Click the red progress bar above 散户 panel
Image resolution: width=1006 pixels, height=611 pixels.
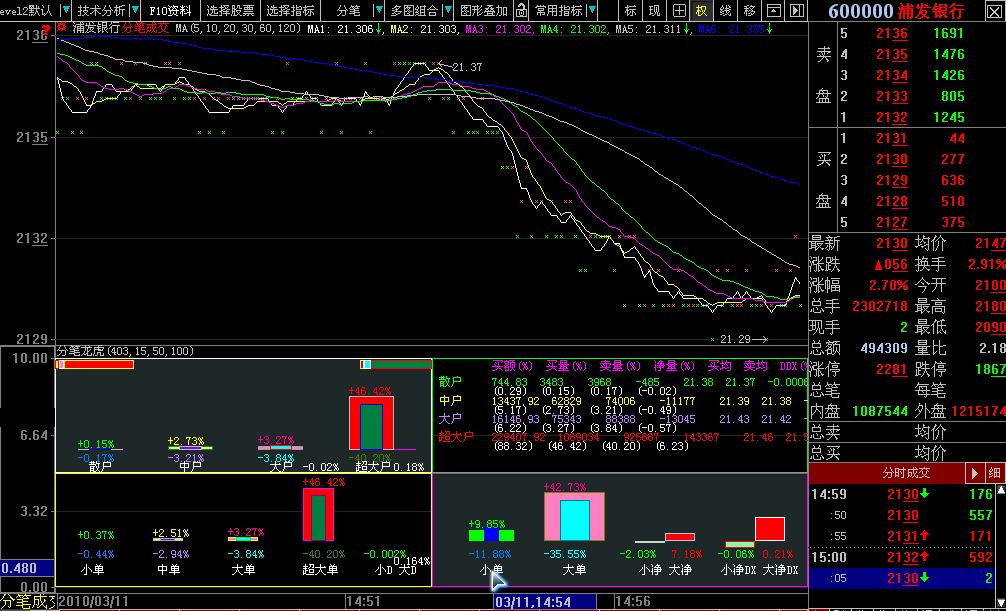point(95,364)
